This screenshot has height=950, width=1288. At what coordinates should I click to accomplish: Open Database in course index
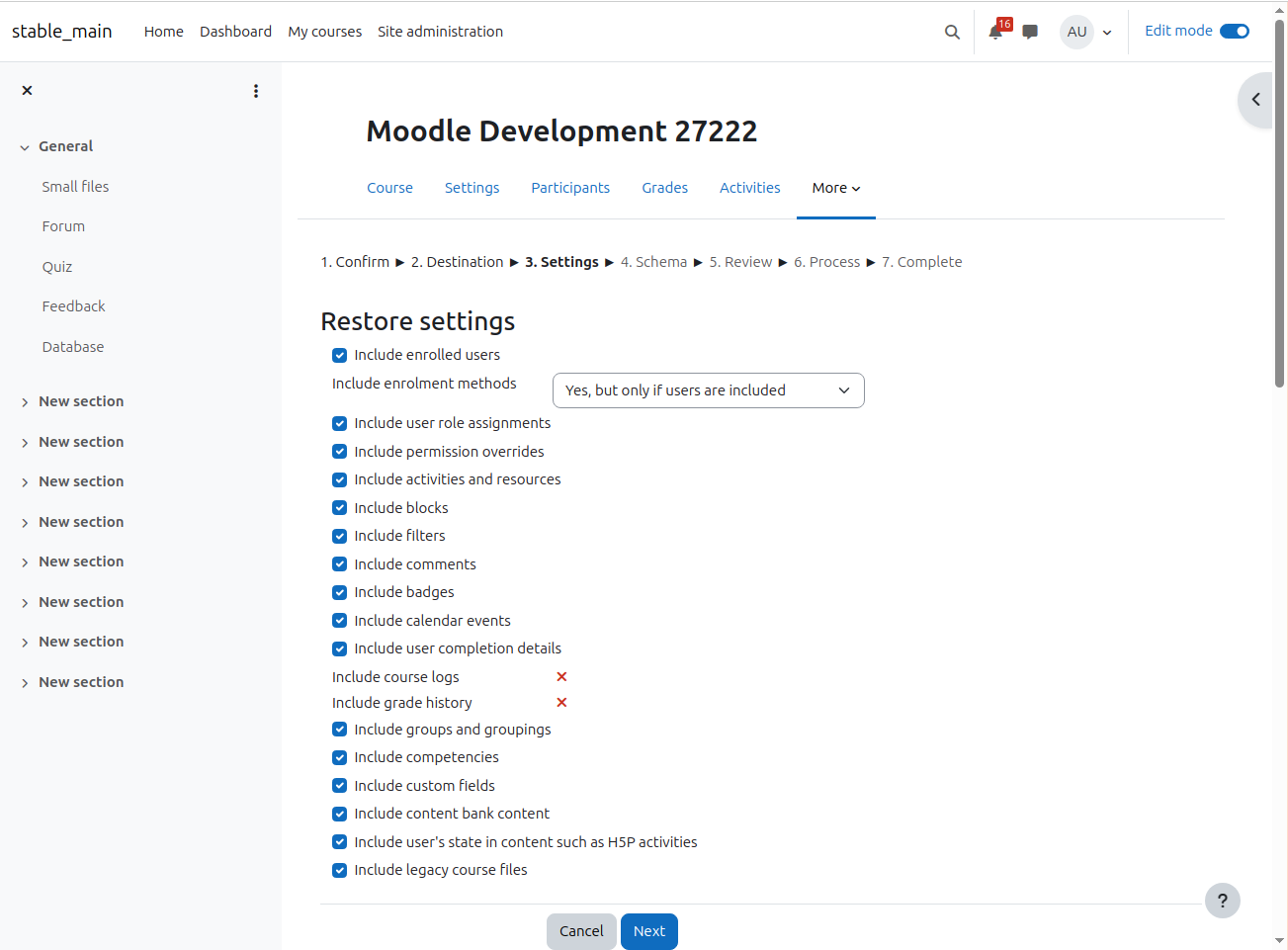pos(73,347)
